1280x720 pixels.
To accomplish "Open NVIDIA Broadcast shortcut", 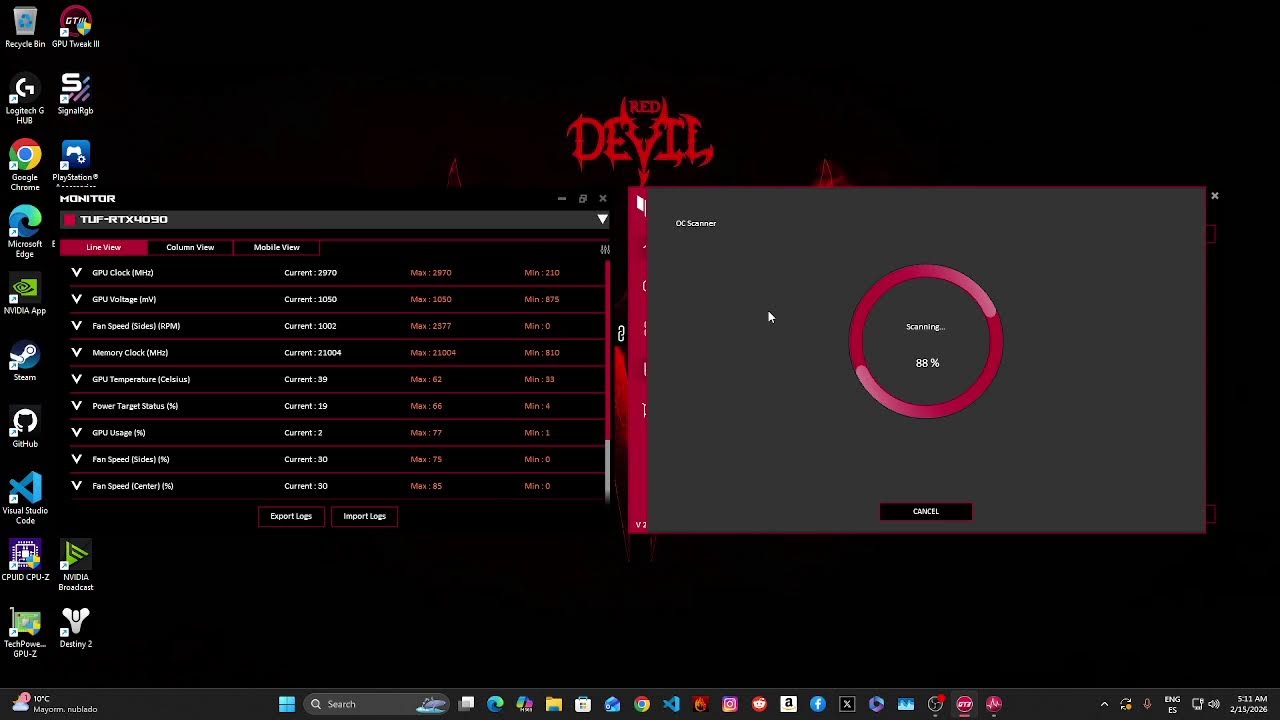I will tap(75, 566).
